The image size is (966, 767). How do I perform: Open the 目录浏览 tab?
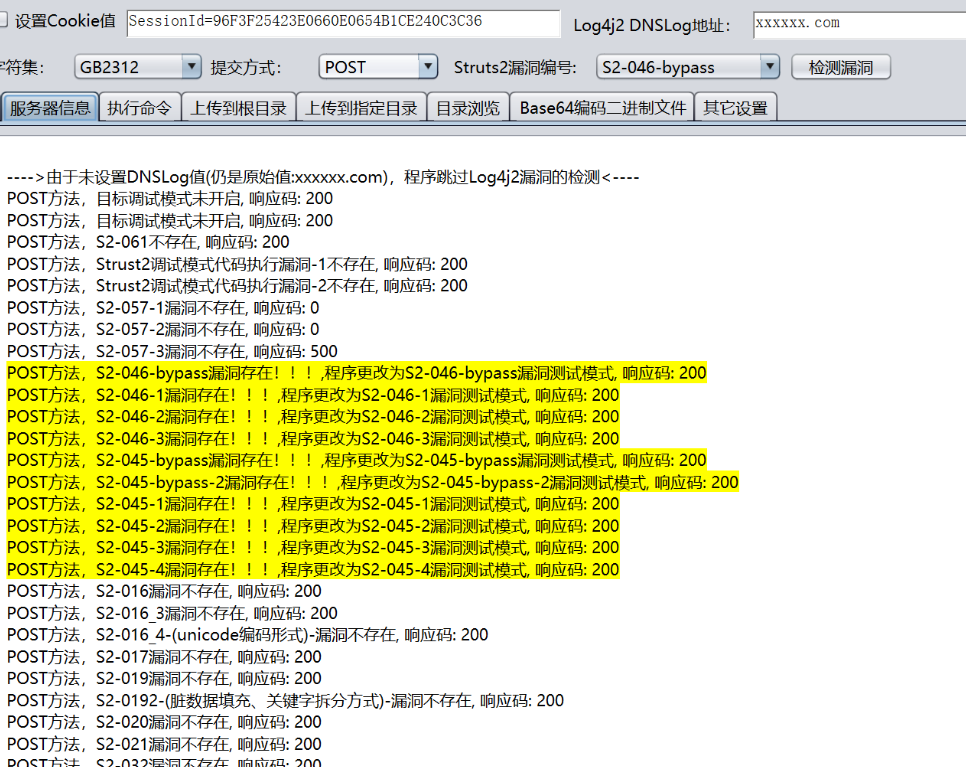coord(467,108)
